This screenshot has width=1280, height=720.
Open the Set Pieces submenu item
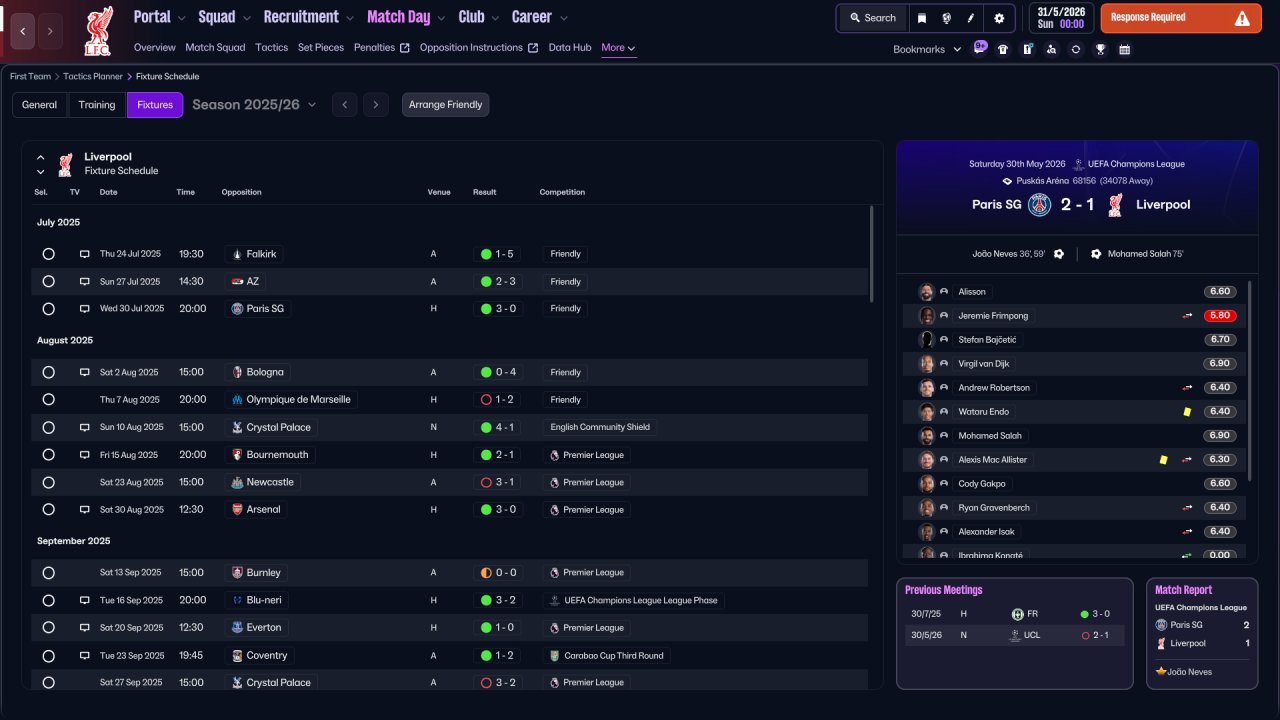(x=321, y=47)
